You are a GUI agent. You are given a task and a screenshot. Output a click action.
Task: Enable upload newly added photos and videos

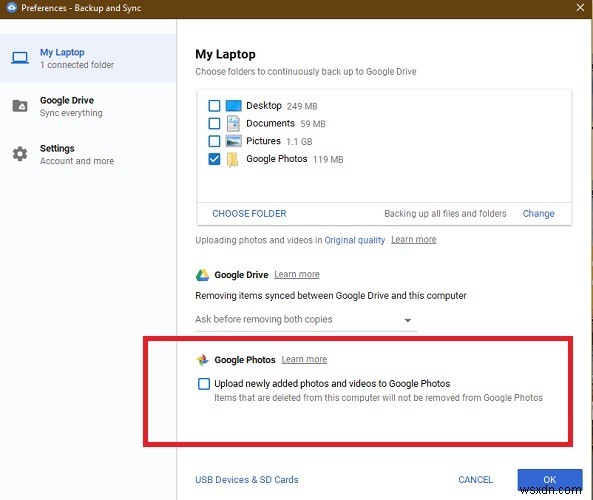pos(204,384)
